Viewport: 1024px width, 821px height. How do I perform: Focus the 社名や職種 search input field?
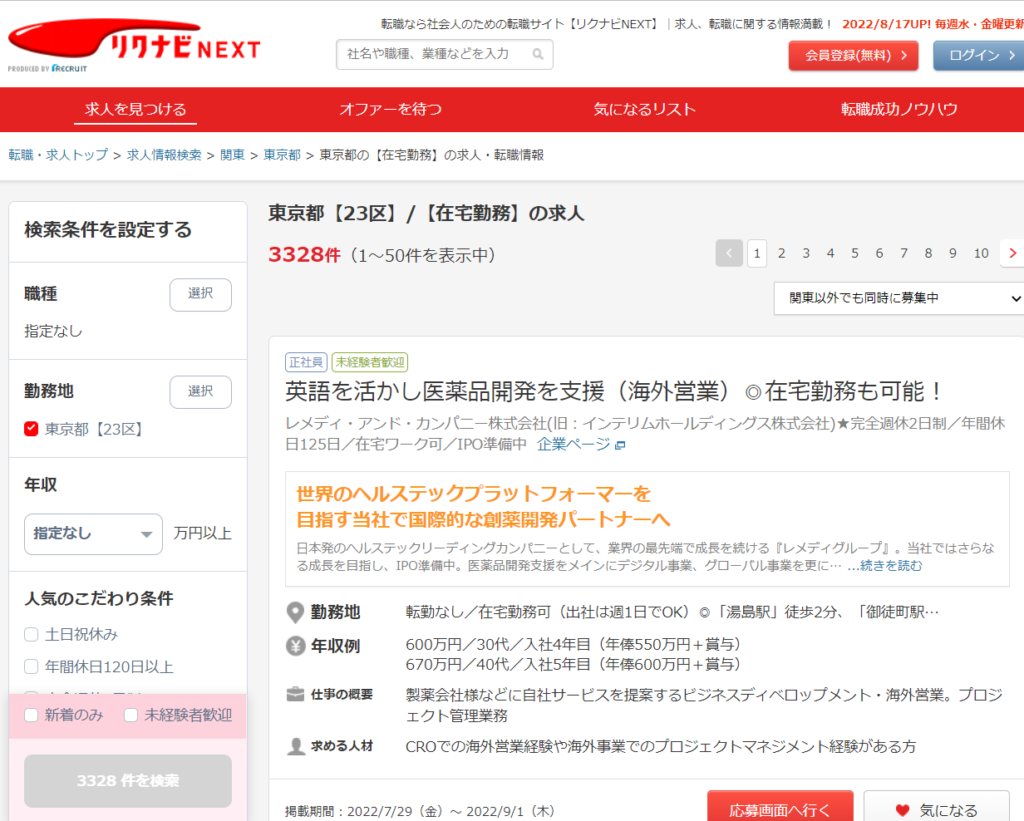(x=445, y=54)
